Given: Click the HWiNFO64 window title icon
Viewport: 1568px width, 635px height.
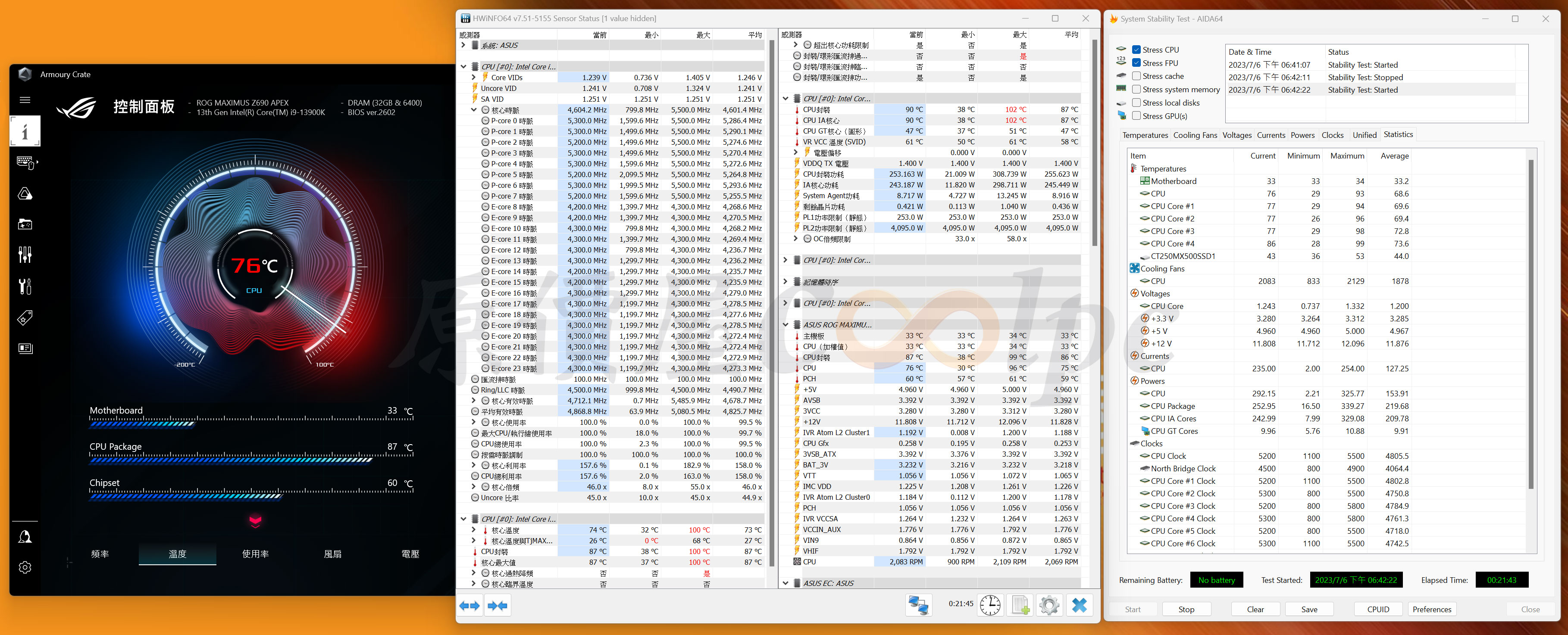Looking at the screenshot, I should [465, 18].
